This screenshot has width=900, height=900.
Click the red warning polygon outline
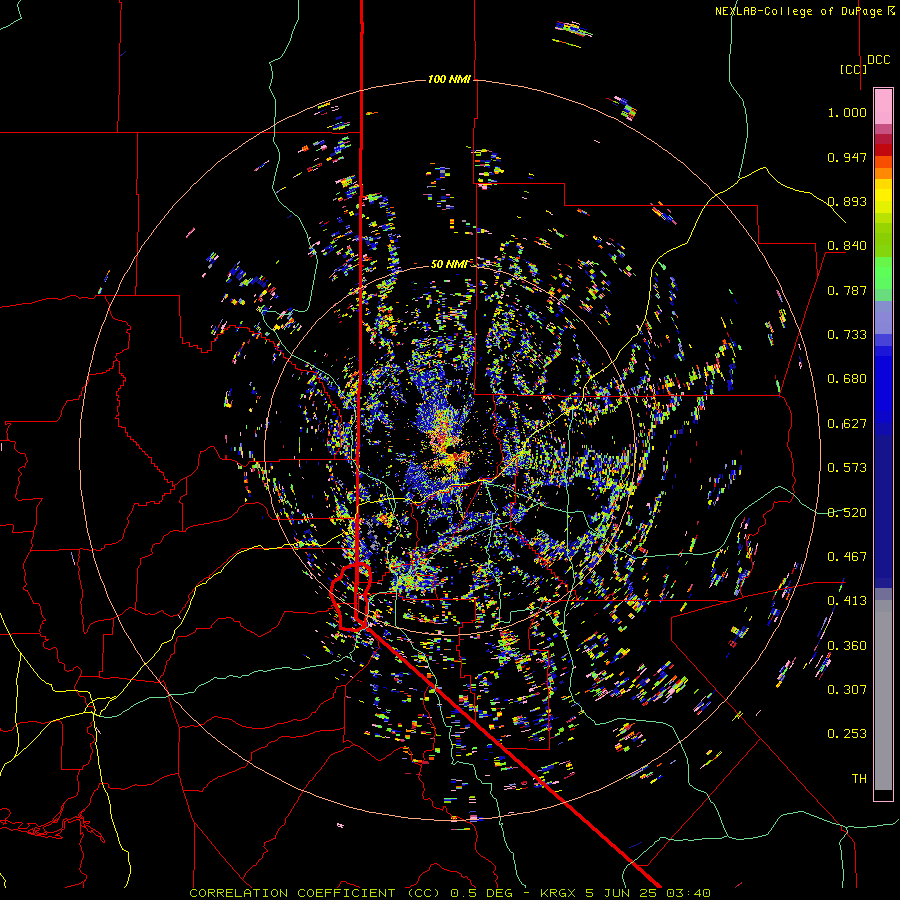pyautogui.click(x=351, y=598)
